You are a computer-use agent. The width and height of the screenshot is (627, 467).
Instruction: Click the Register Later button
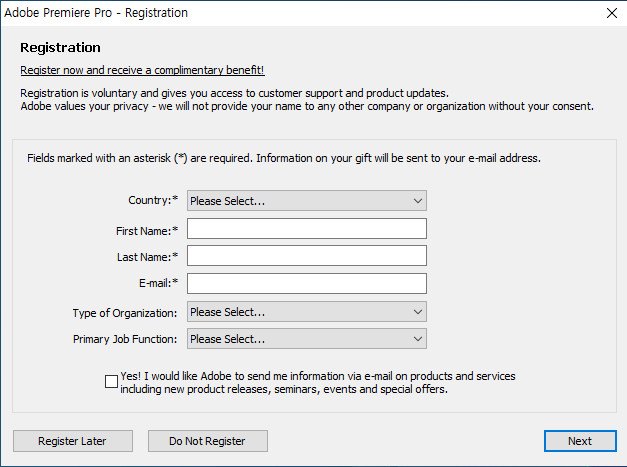click(x=73, y=441)
